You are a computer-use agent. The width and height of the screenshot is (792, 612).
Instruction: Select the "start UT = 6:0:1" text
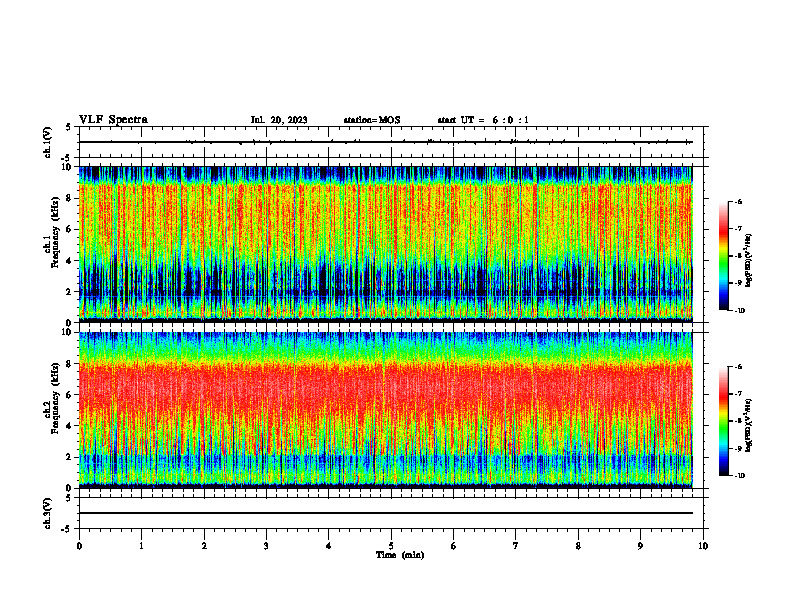pyautogui.click(x=483, y=120)
